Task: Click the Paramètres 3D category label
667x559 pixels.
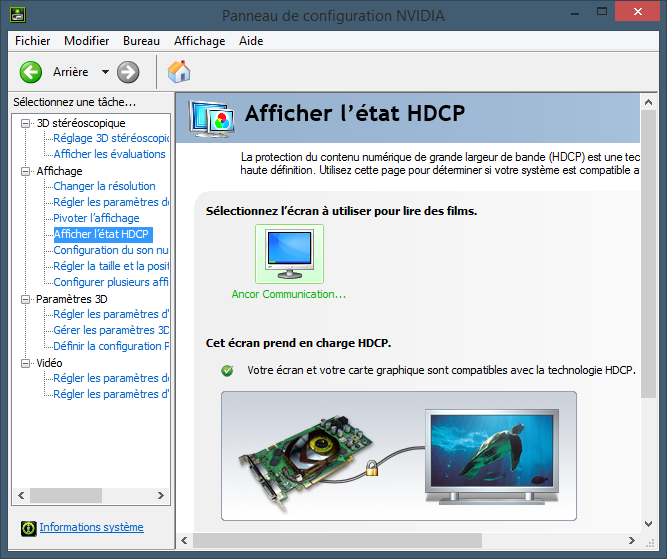Action: click(x=71, y=299)
